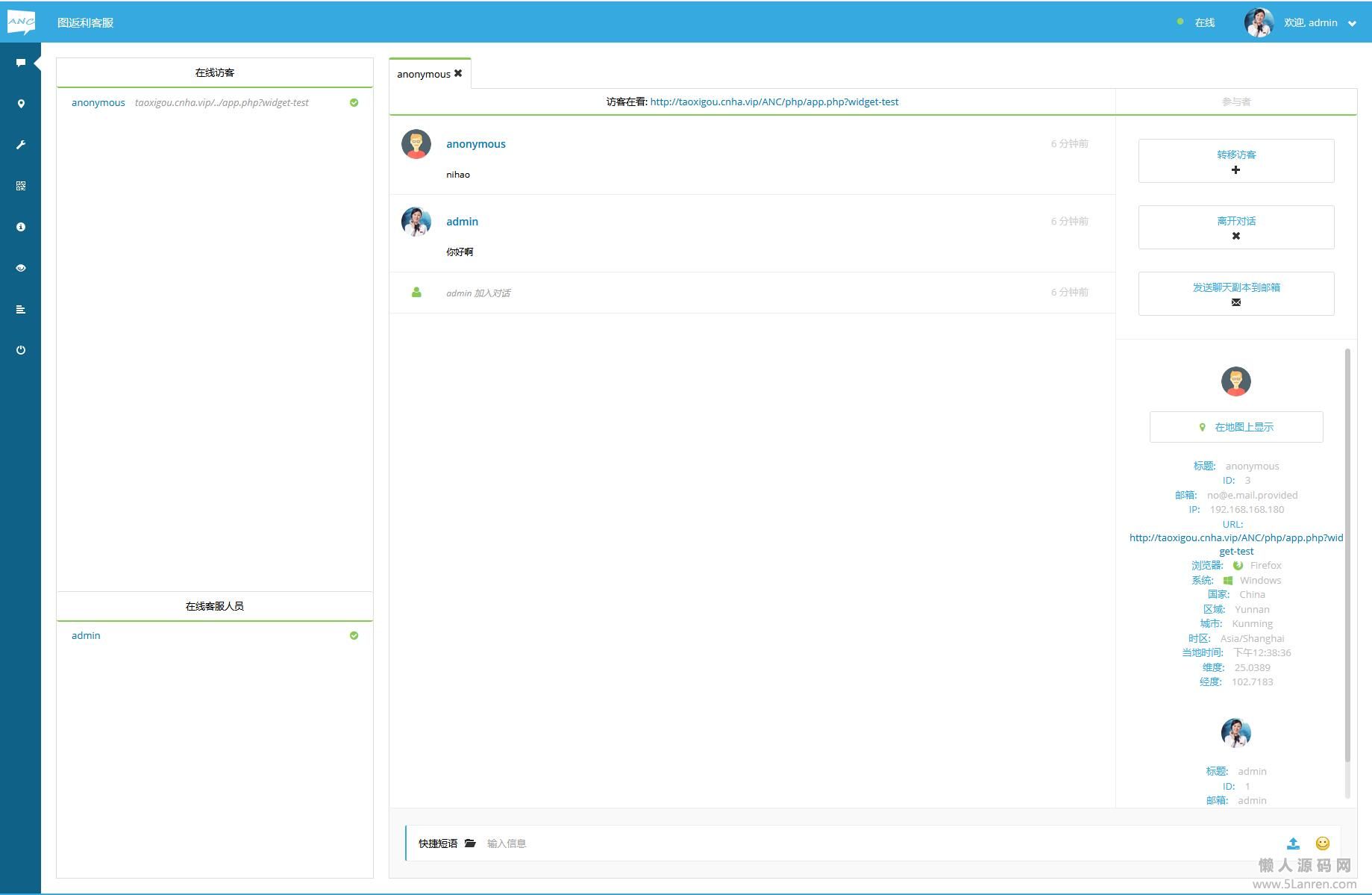Click the eye icon in sidebar
Screen dimensions: 1372x895
click(x=21, y=268)
